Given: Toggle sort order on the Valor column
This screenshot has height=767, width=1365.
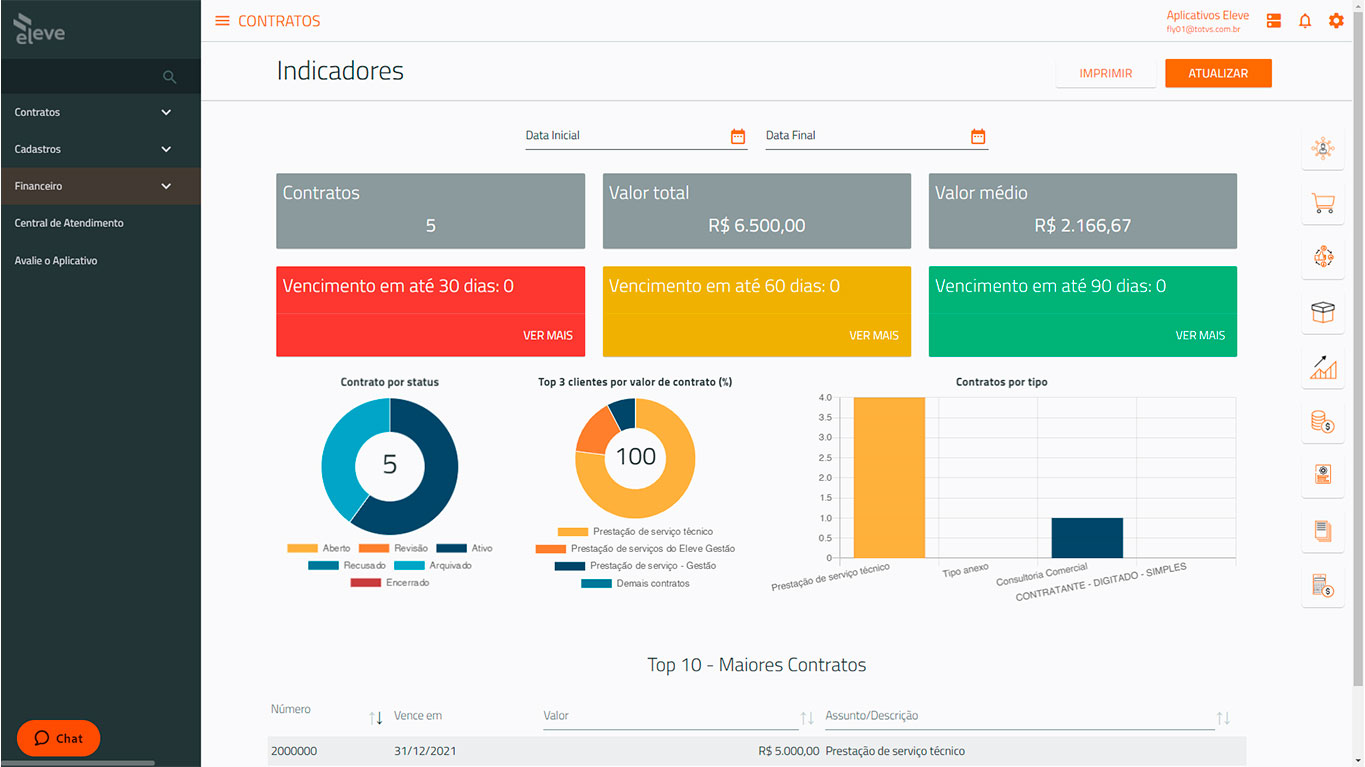Looking at the screenshot, I should click(806, 717).
